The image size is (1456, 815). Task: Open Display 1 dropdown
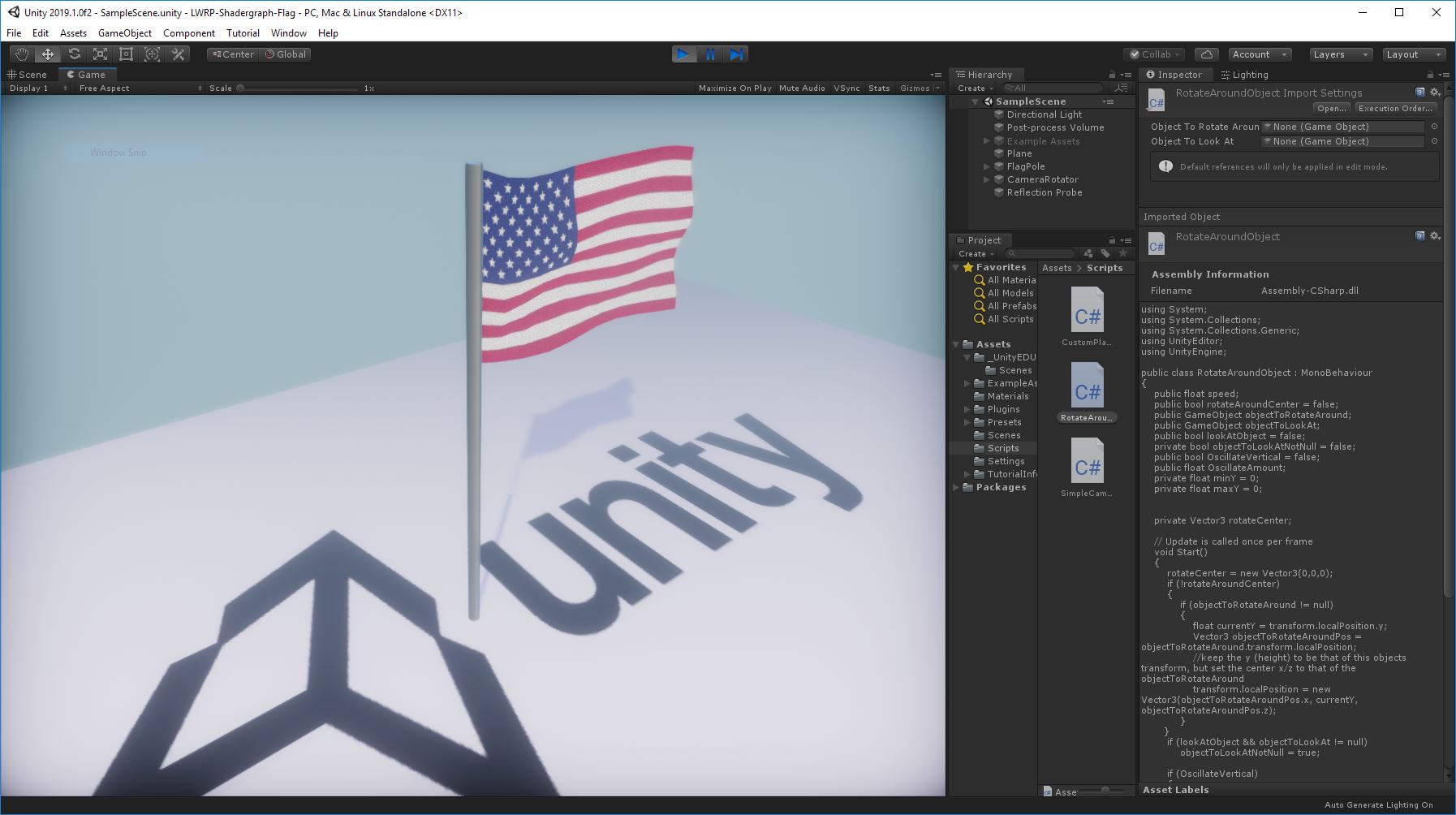point(38,88)
